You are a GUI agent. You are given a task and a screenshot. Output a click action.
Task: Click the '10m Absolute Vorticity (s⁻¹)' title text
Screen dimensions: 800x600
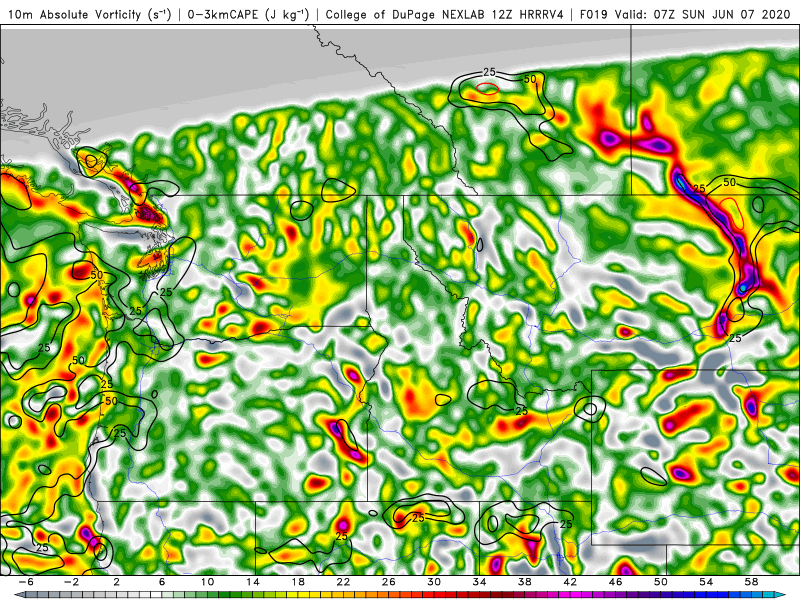pos(89,15)
